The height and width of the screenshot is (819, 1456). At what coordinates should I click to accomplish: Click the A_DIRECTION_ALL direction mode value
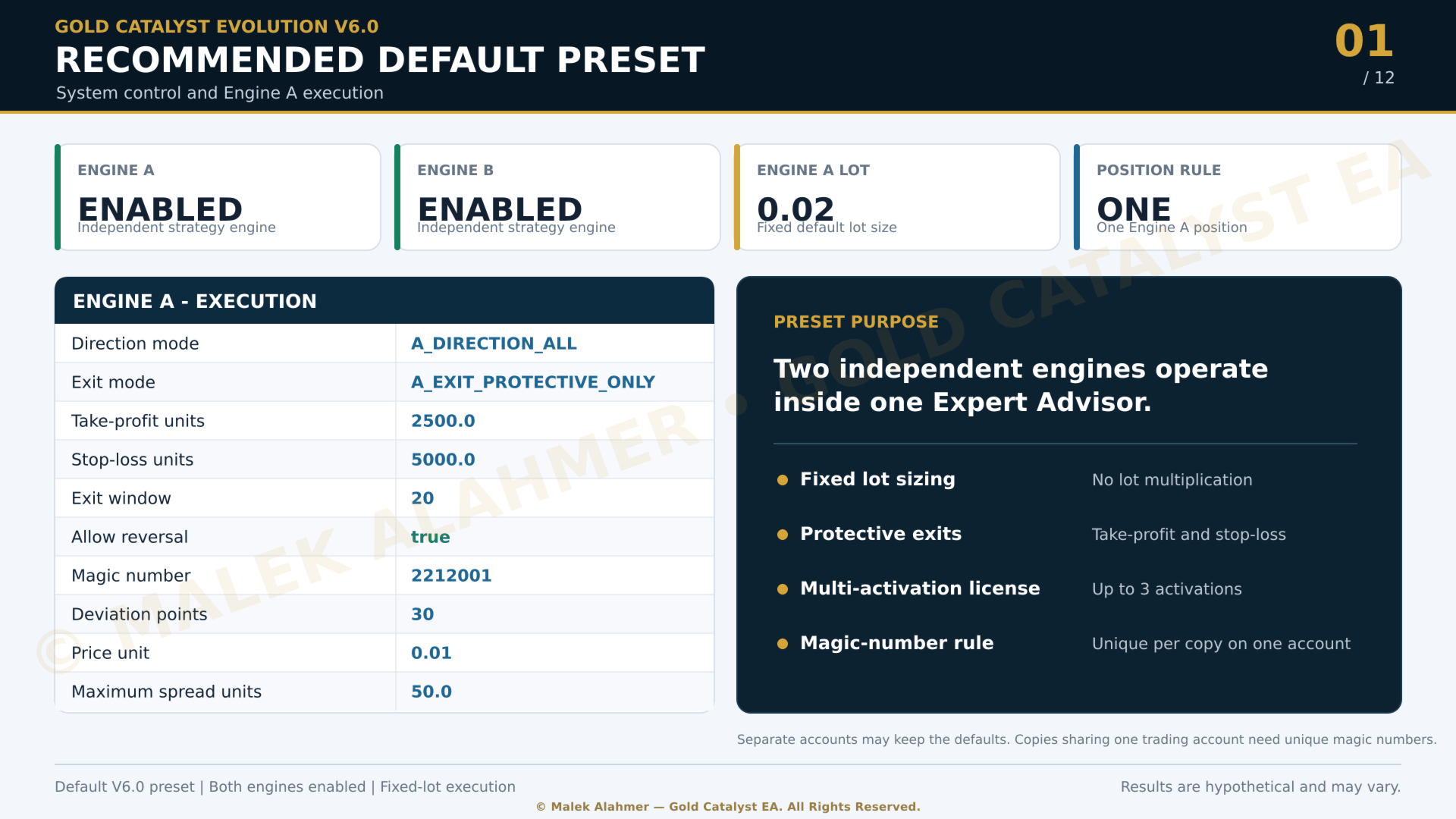pyautogui.click(x=494, y=344)
